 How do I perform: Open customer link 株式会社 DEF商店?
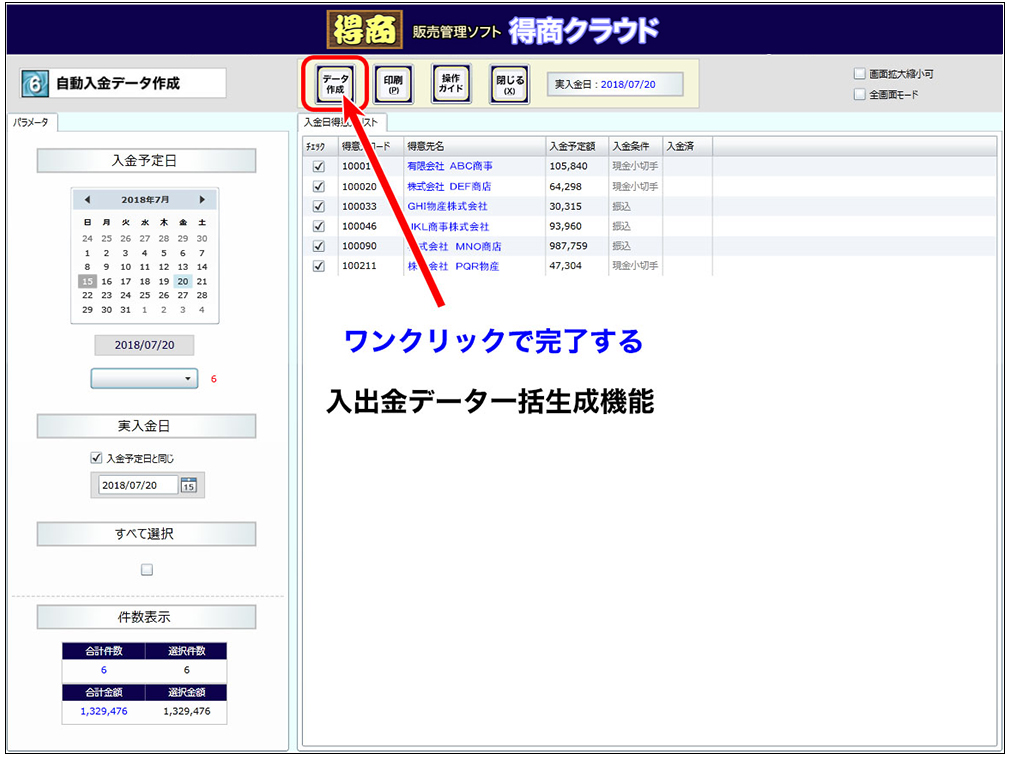[x=449, y=186]
